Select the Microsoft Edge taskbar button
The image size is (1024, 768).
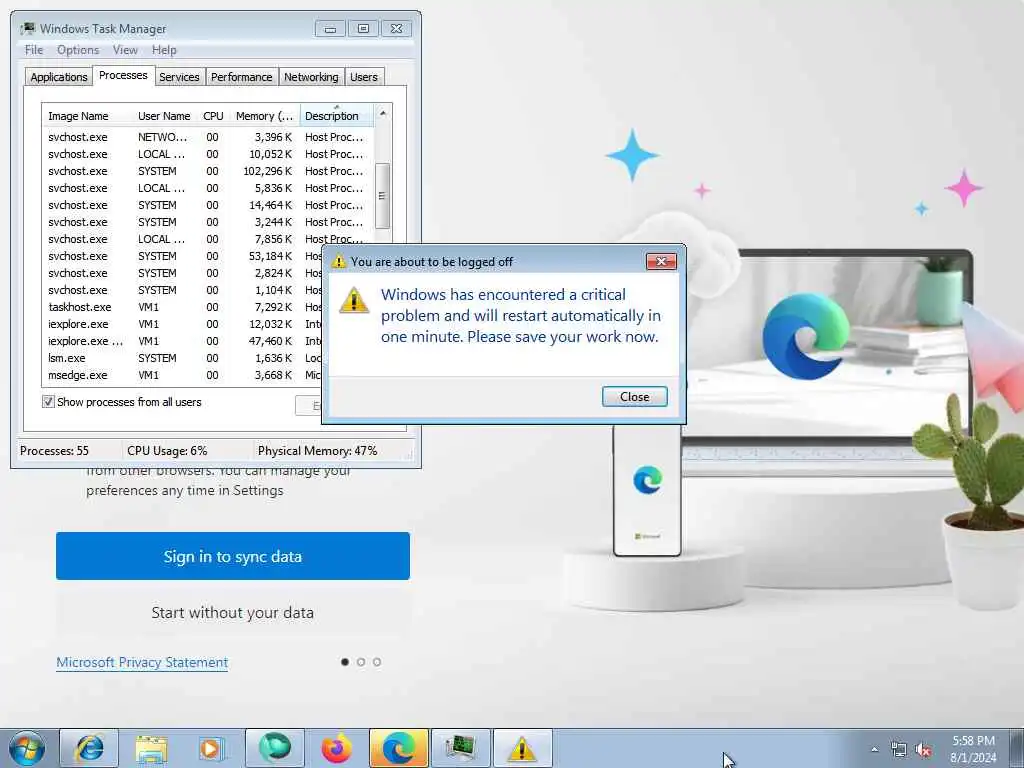click(x=398, y=748)
